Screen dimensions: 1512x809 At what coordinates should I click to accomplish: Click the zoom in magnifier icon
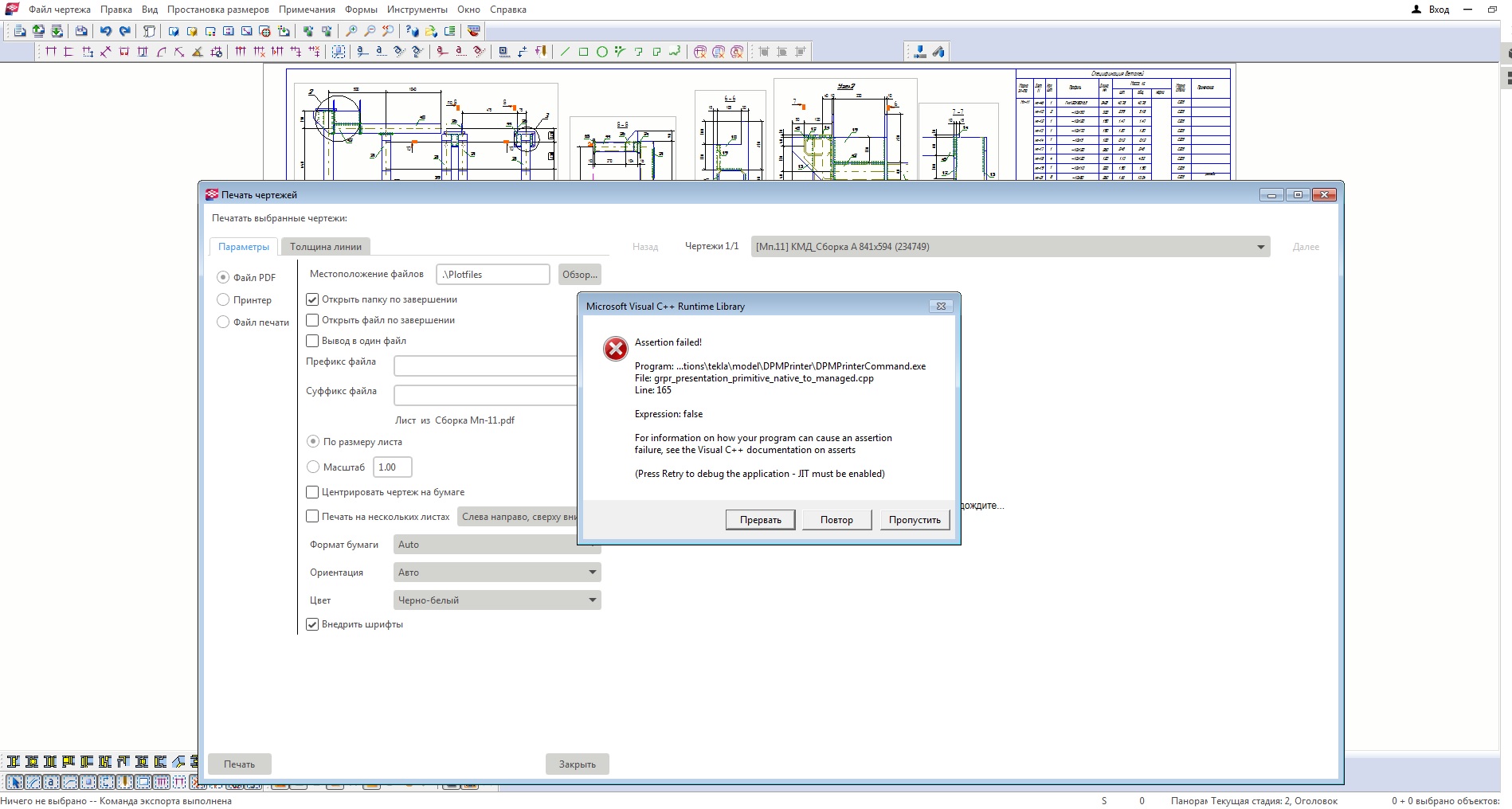(x=351, y=31)
